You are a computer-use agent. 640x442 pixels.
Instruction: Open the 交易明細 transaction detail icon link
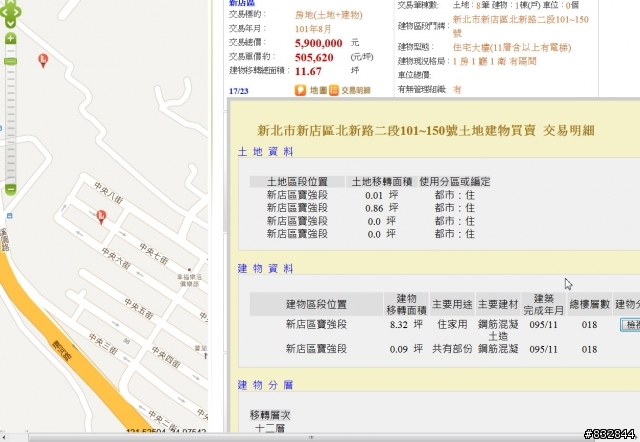[x=350, y=90]
